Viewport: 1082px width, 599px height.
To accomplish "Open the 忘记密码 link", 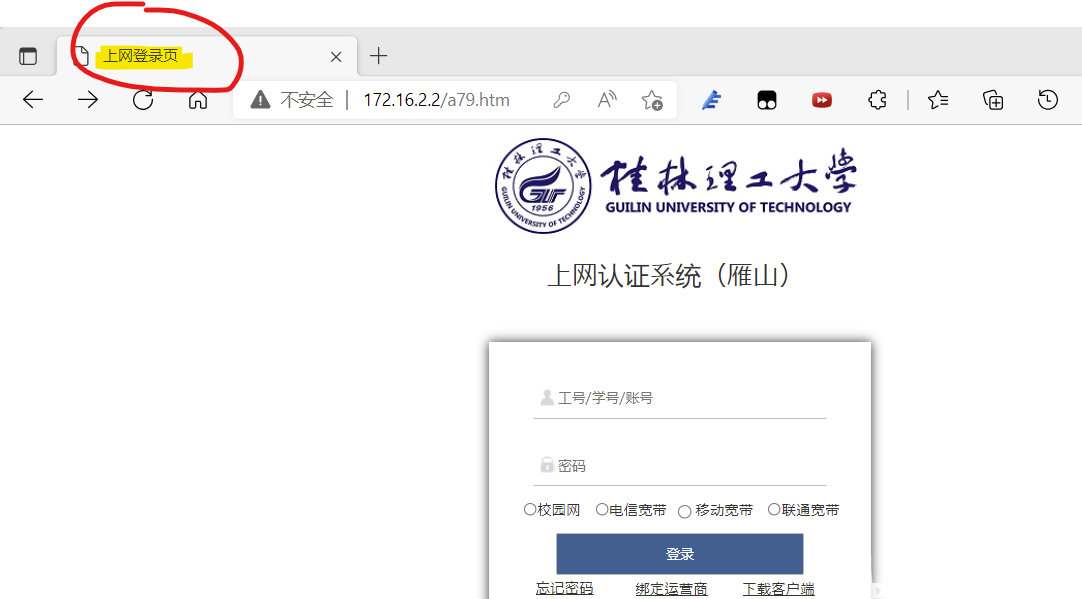I will (564, 589).
